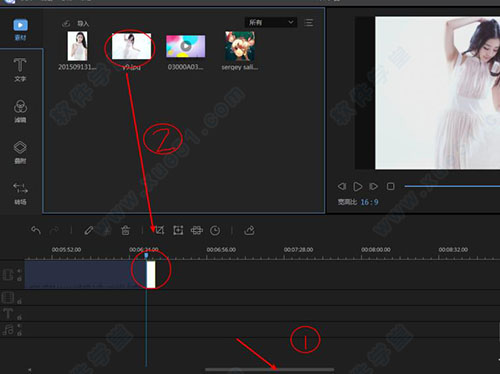
Task: Open the Overlays tab with the stacked-layers icon
Action: (x=20, y=152)
